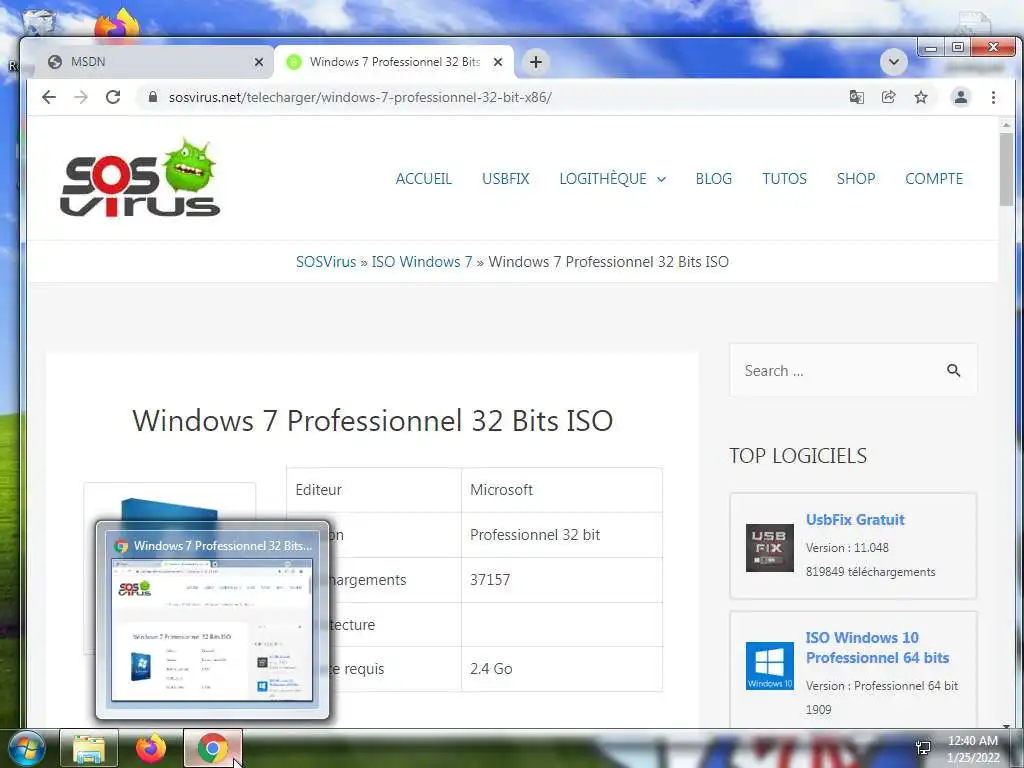Image resolution: width=1024 pixels, height=768 pixels.
Task: Click the 37157 downloads value
Action: click(x=490, y=580)
